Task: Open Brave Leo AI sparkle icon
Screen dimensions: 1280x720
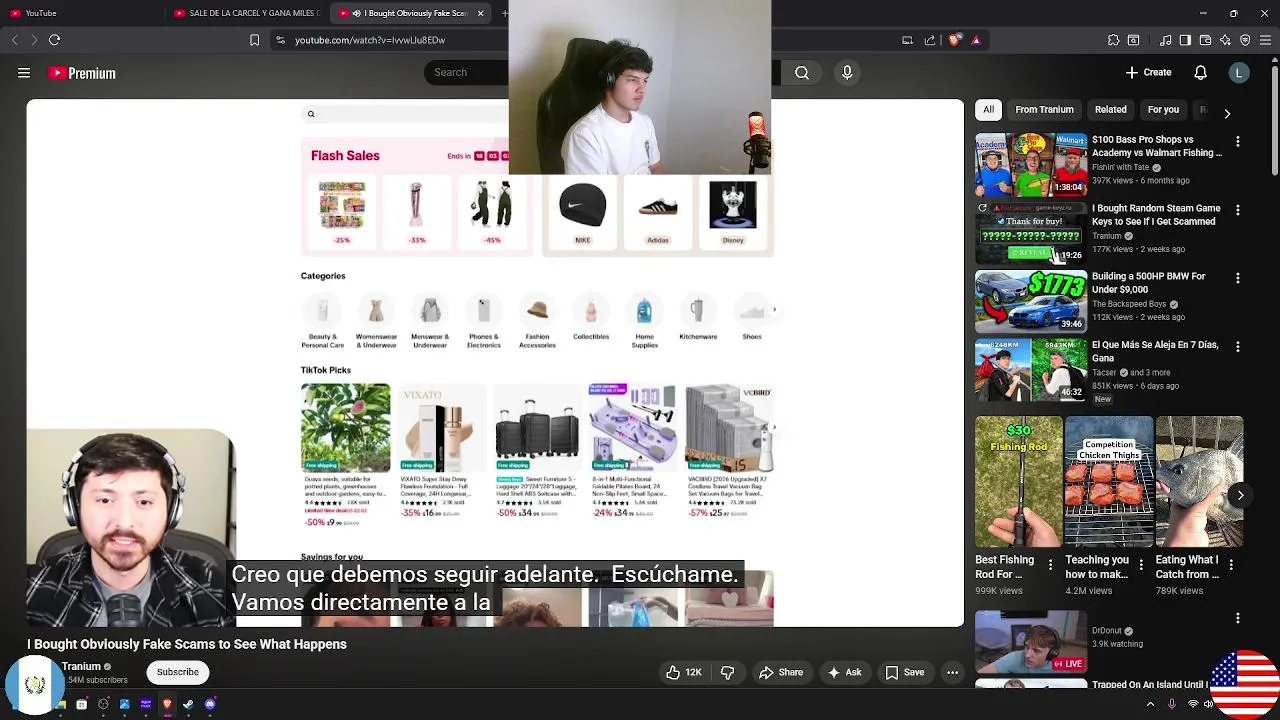Action: 1225,40
